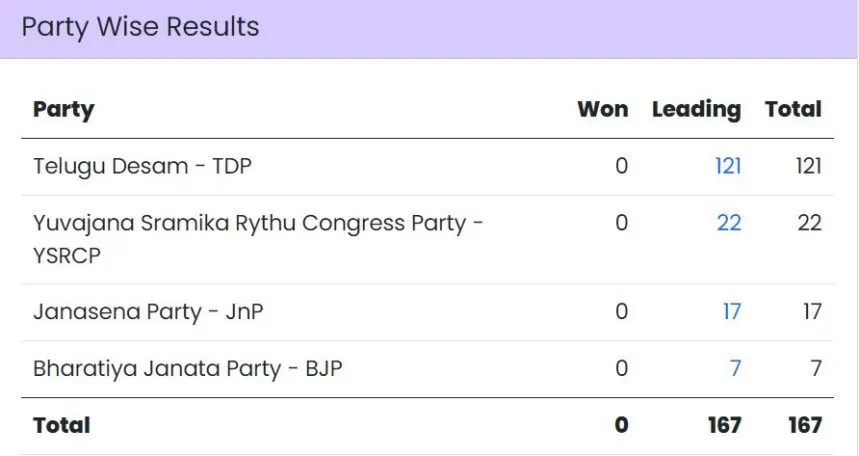The image size is (859, 456).
Task: Select the Telugu Desam - TDP party name
Action: tap(142, 166)
